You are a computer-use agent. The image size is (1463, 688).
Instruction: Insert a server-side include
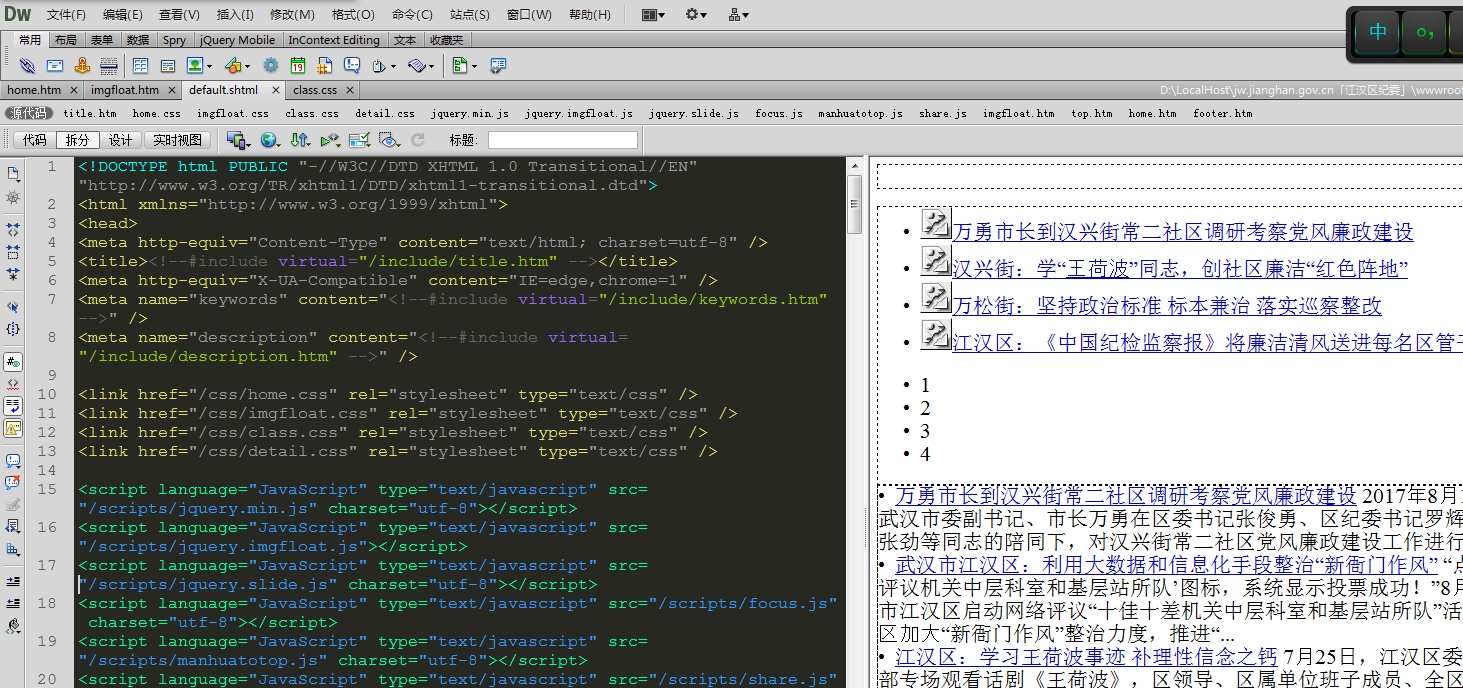tap(325, 65)
